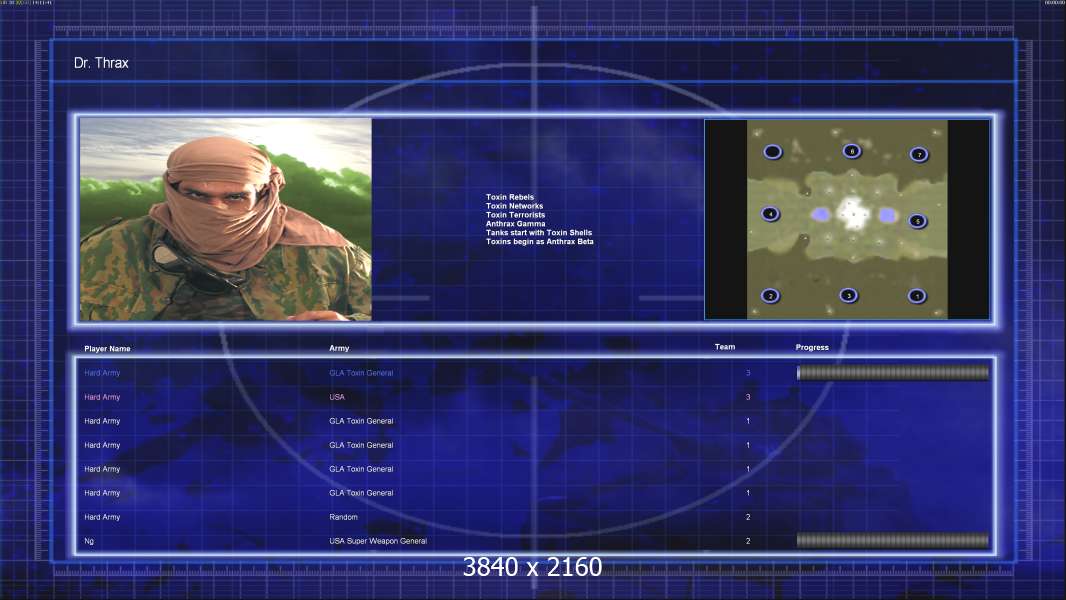
Task: Click the 'Dr. Thrax' title text
Action: click(101, 63)
